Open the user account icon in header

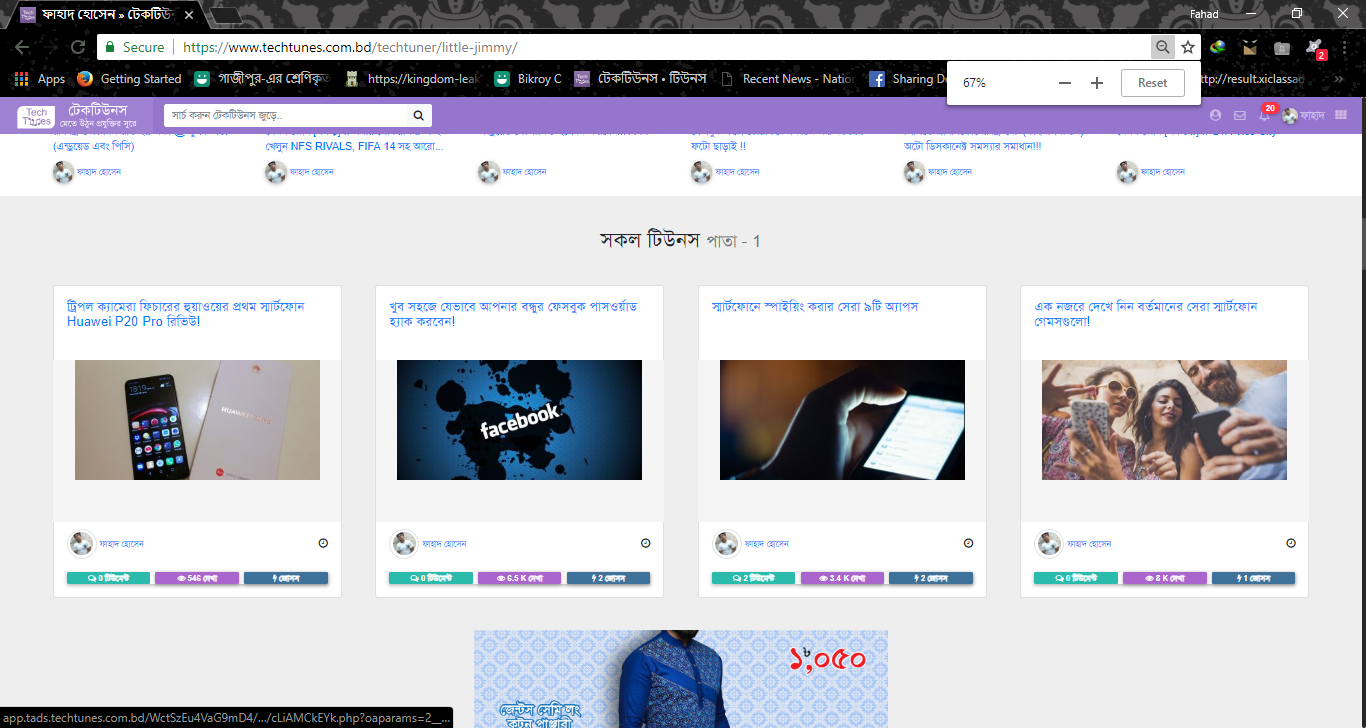coord(1215,115)
